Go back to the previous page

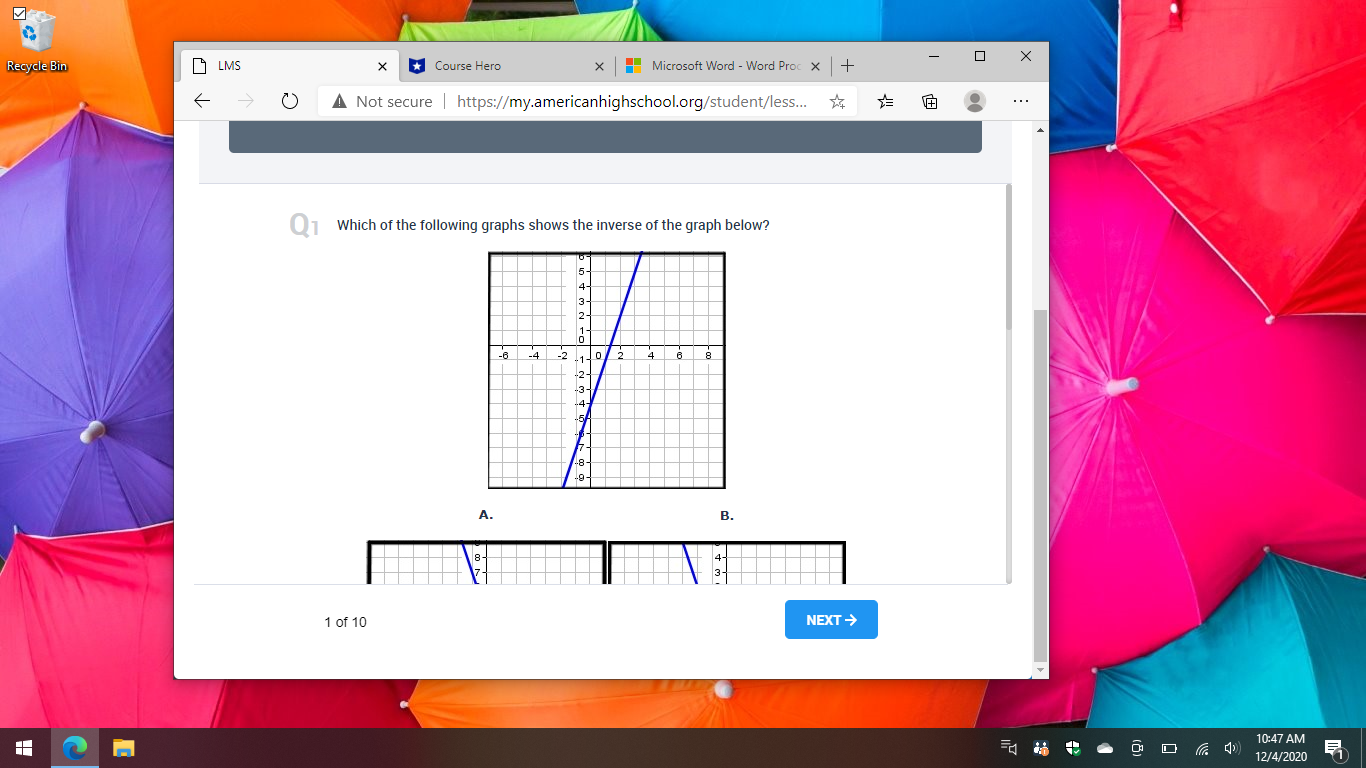(202, 101)
